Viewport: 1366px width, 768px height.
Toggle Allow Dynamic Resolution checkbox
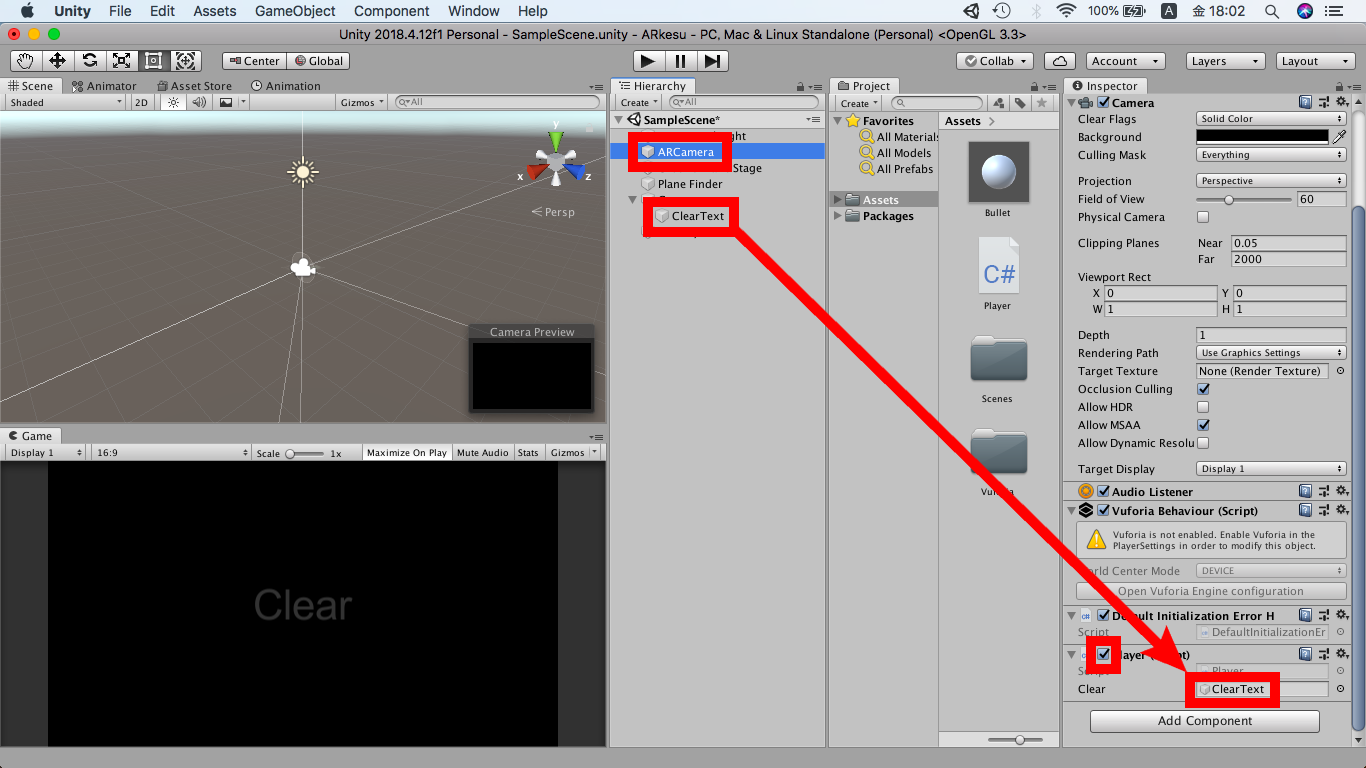click(1203, 443)
